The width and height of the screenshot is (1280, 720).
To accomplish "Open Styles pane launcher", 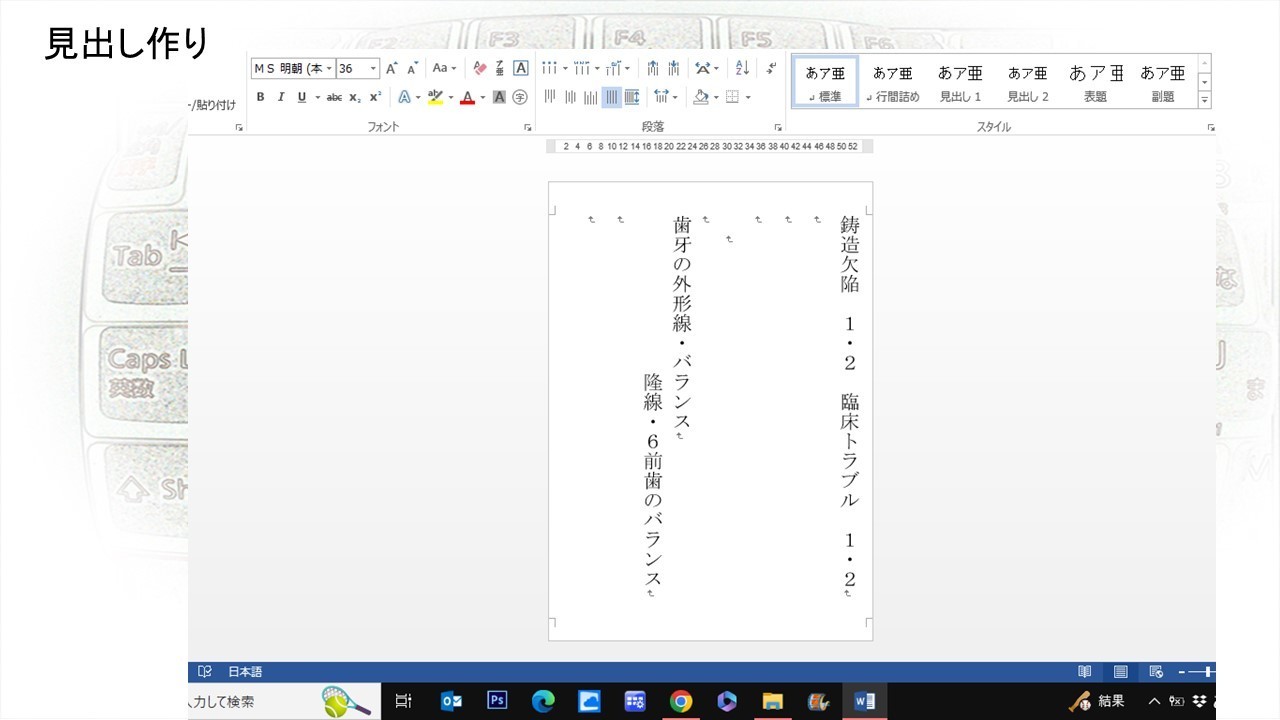I will click(x=1210, y=128).
